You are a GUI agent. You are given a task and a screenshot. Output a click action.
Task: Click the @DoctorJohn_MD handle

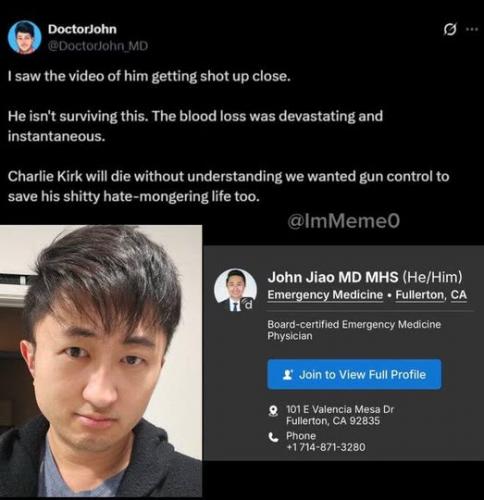pos(98,46)
